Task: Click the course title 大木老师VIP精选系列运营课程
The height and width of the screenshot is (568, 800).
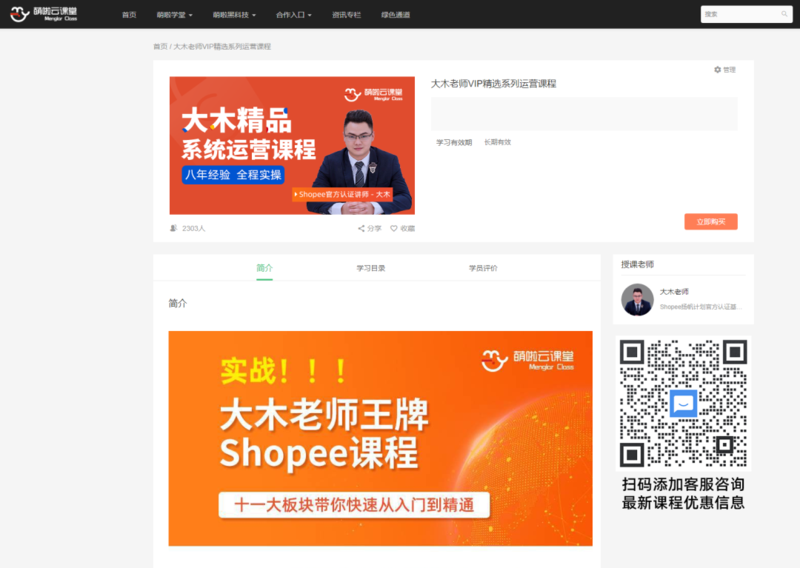Action: [x=493, y=84]
